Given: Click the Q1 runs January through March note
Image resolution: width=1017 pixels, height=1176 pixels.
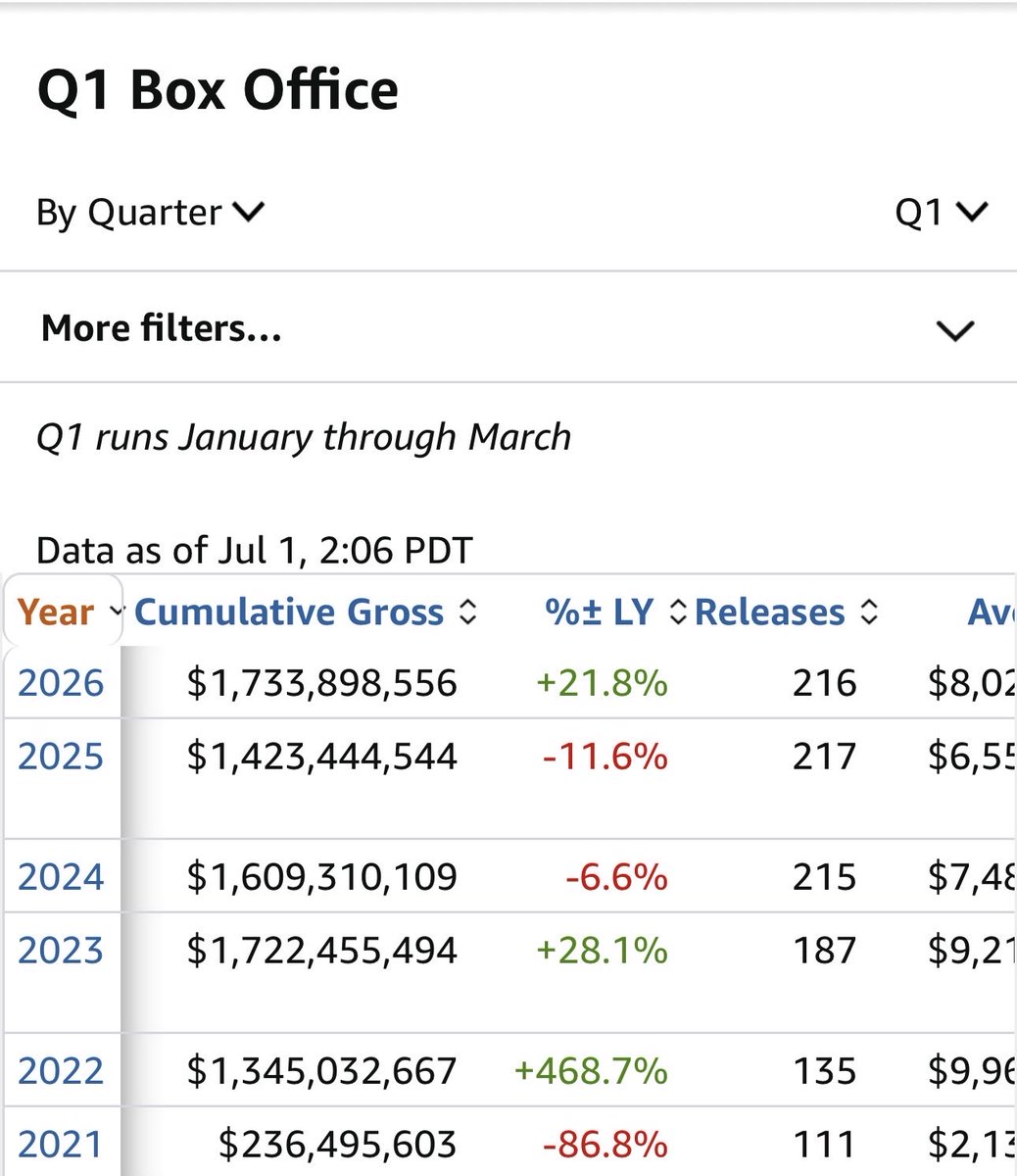Looking at the screenshot, I should click(x=304, y=437).
